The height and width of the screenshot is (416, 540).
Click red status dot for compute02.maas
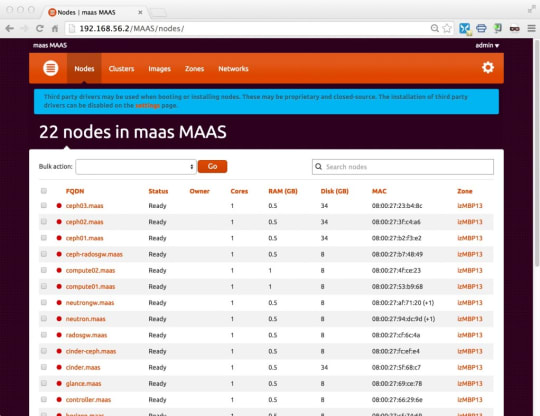coord(59,270)
